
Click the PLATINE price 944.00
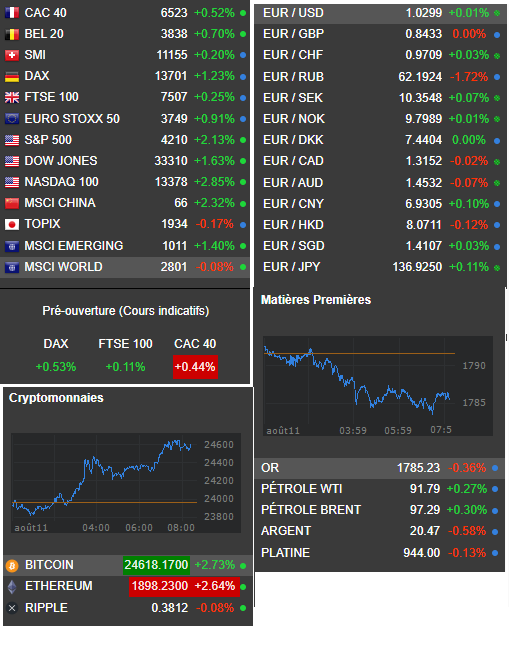(x=421, y=553)
